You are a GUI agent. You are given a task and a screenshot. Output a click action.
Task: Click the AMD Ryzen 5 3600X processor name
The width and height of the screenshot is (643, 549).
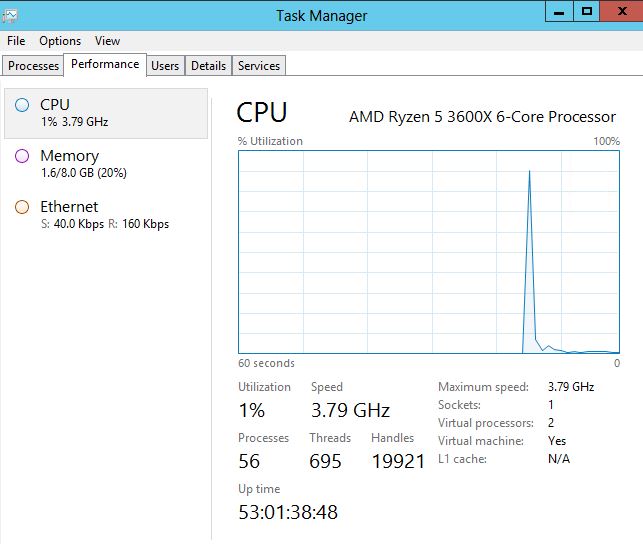pos(482,117)
